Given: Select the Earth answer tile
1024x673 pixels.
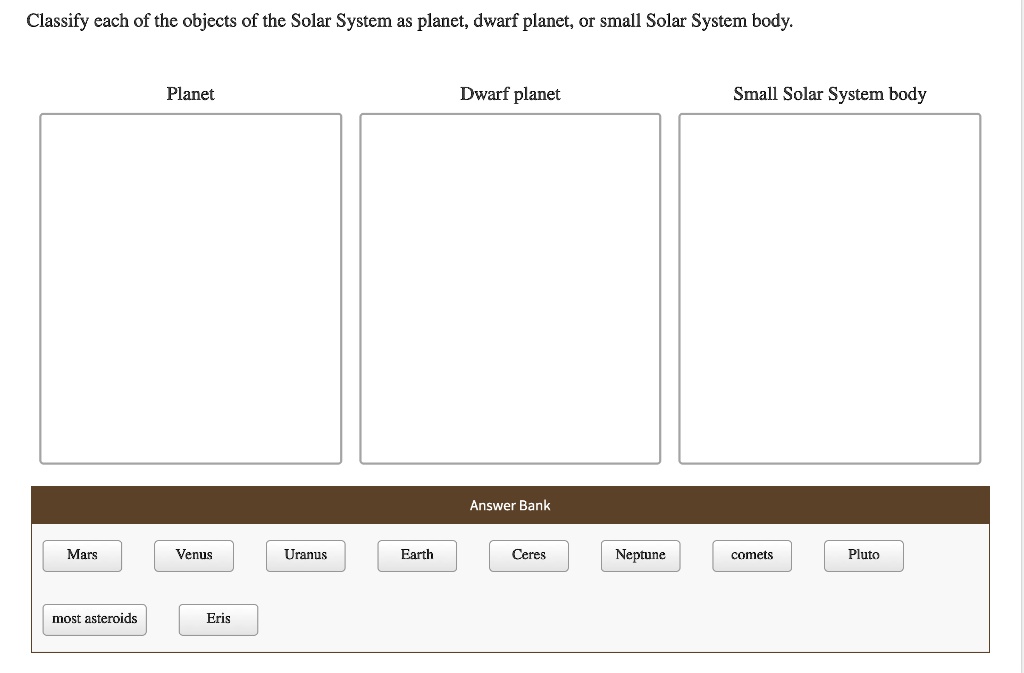Looking at the screenshot, I should (417, 555).
